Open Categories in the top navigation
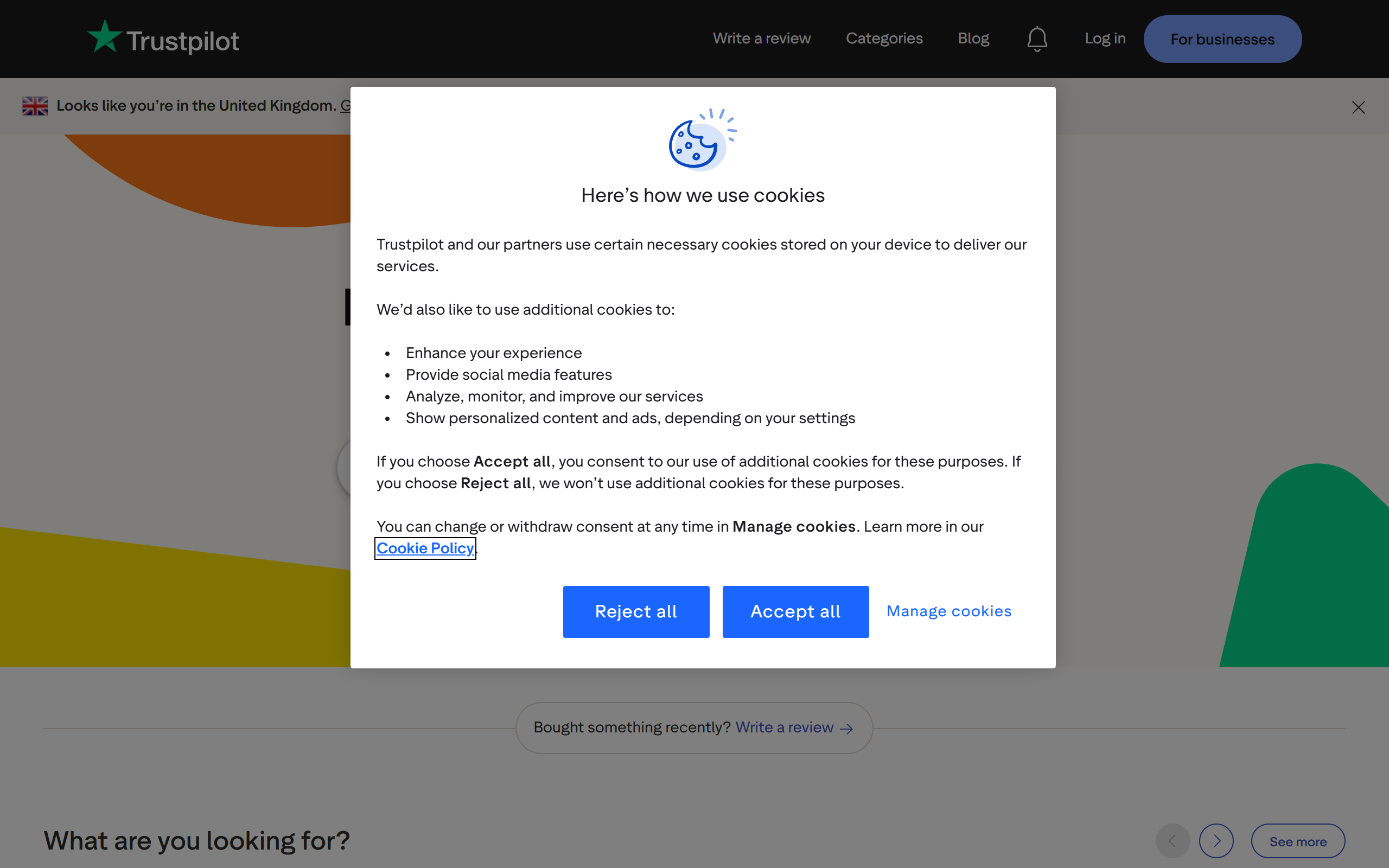 [884, 39]
